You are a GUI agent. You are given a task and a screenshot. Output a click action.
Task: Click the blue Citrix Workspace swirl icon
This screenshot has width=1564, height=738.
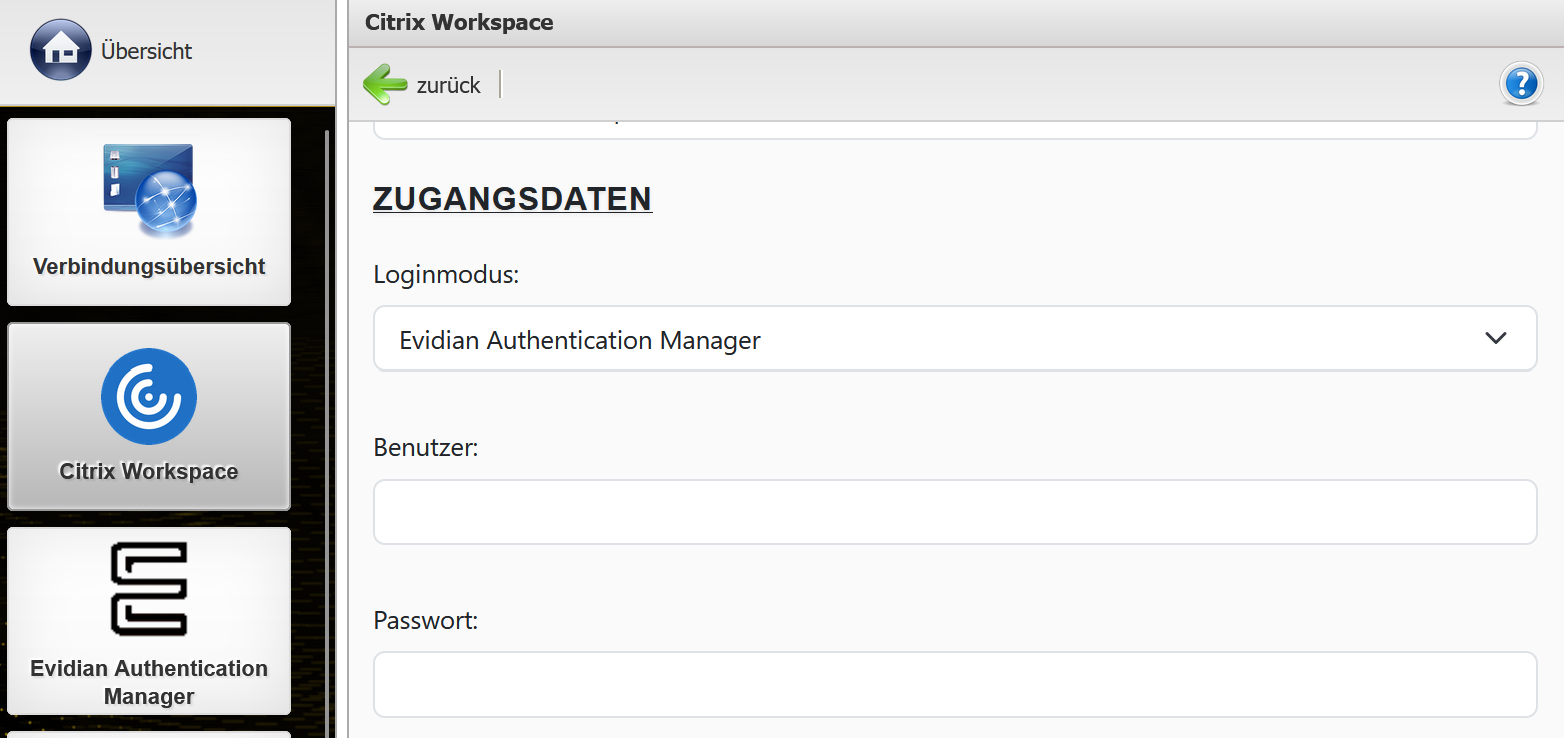click(x=149, y=396)
